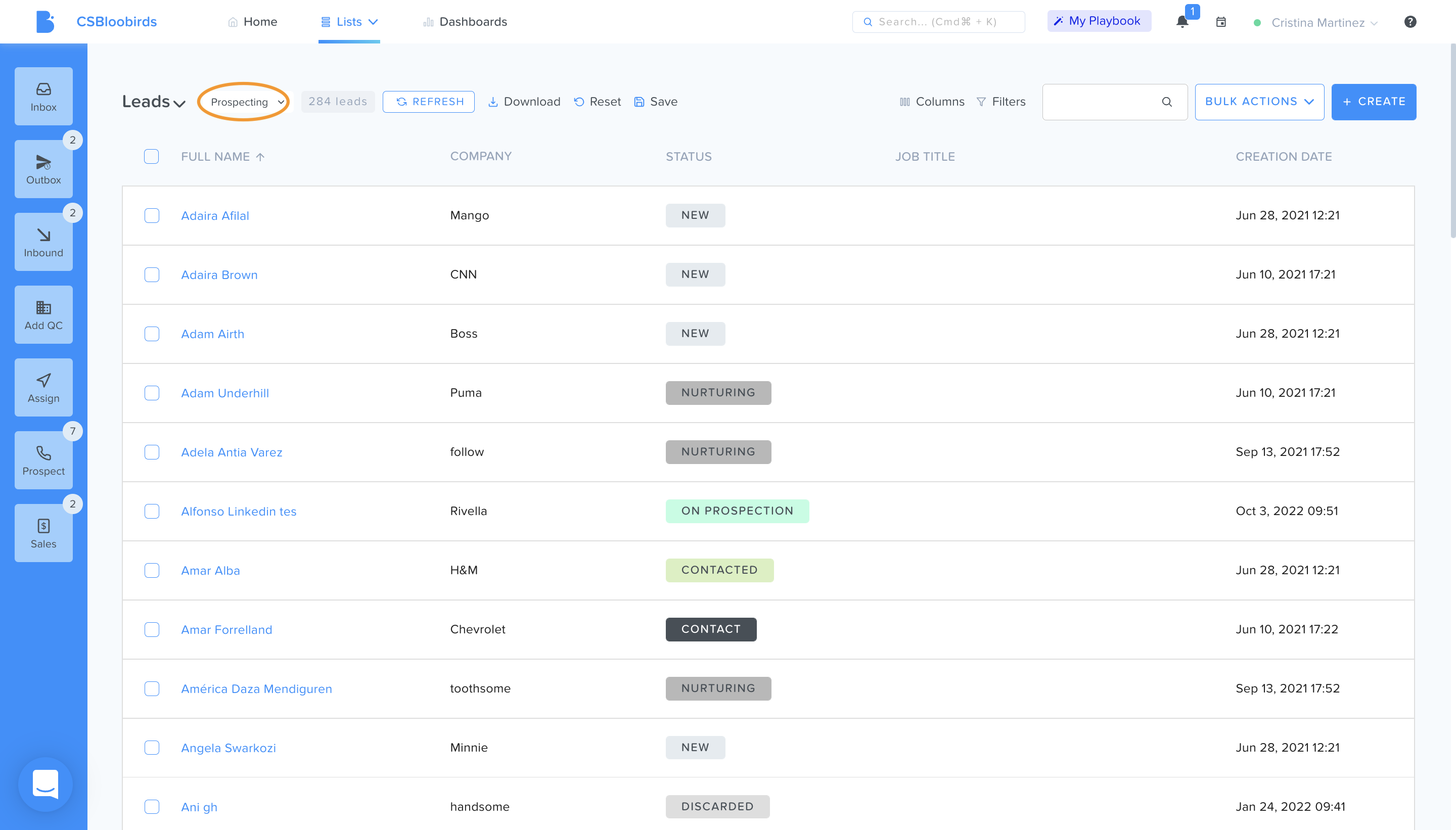Open lead Adam Underhill

pos(225,393)
